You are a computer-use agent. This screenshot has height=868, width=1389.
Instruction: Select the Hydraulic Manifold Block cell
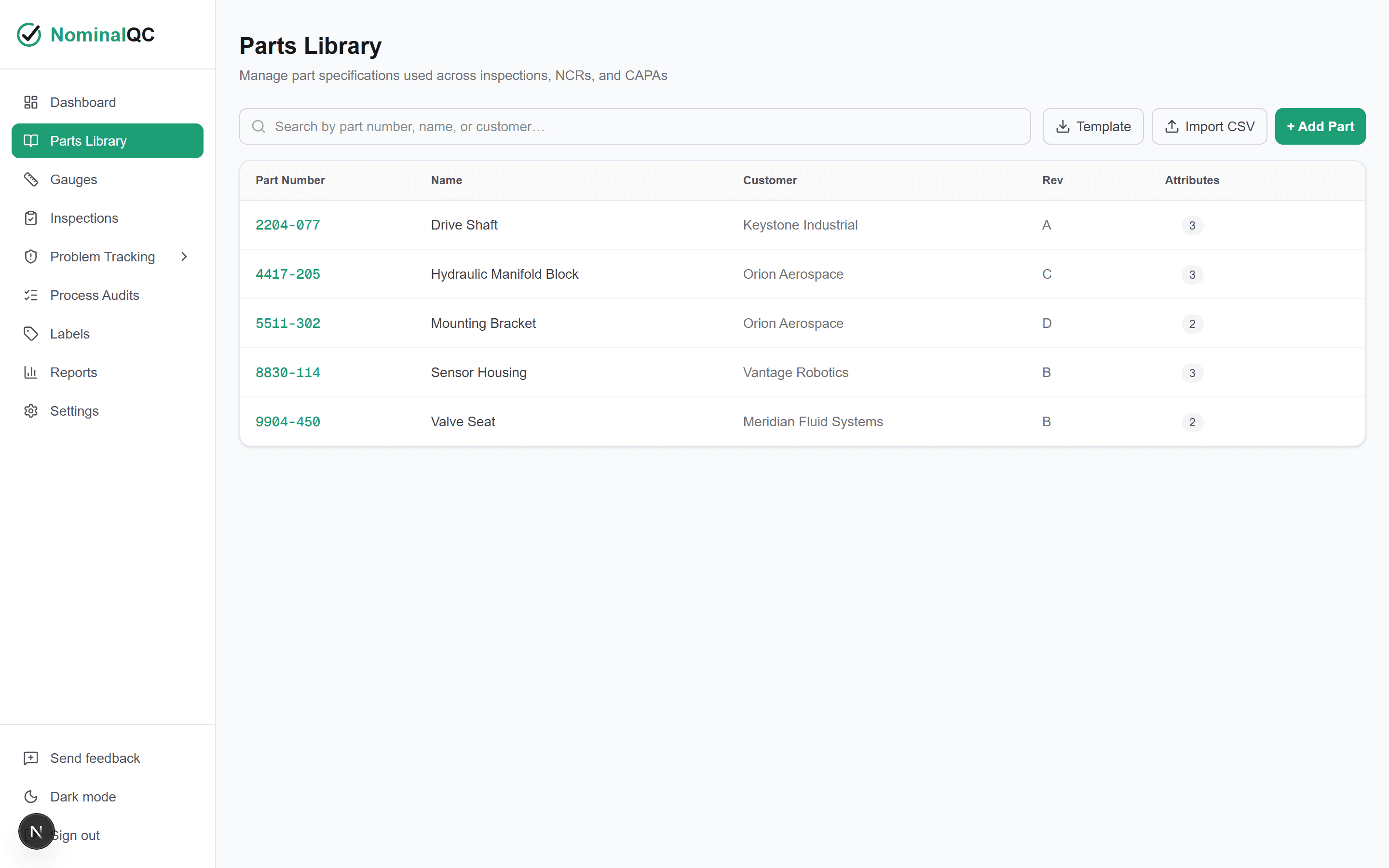point(504,274)
